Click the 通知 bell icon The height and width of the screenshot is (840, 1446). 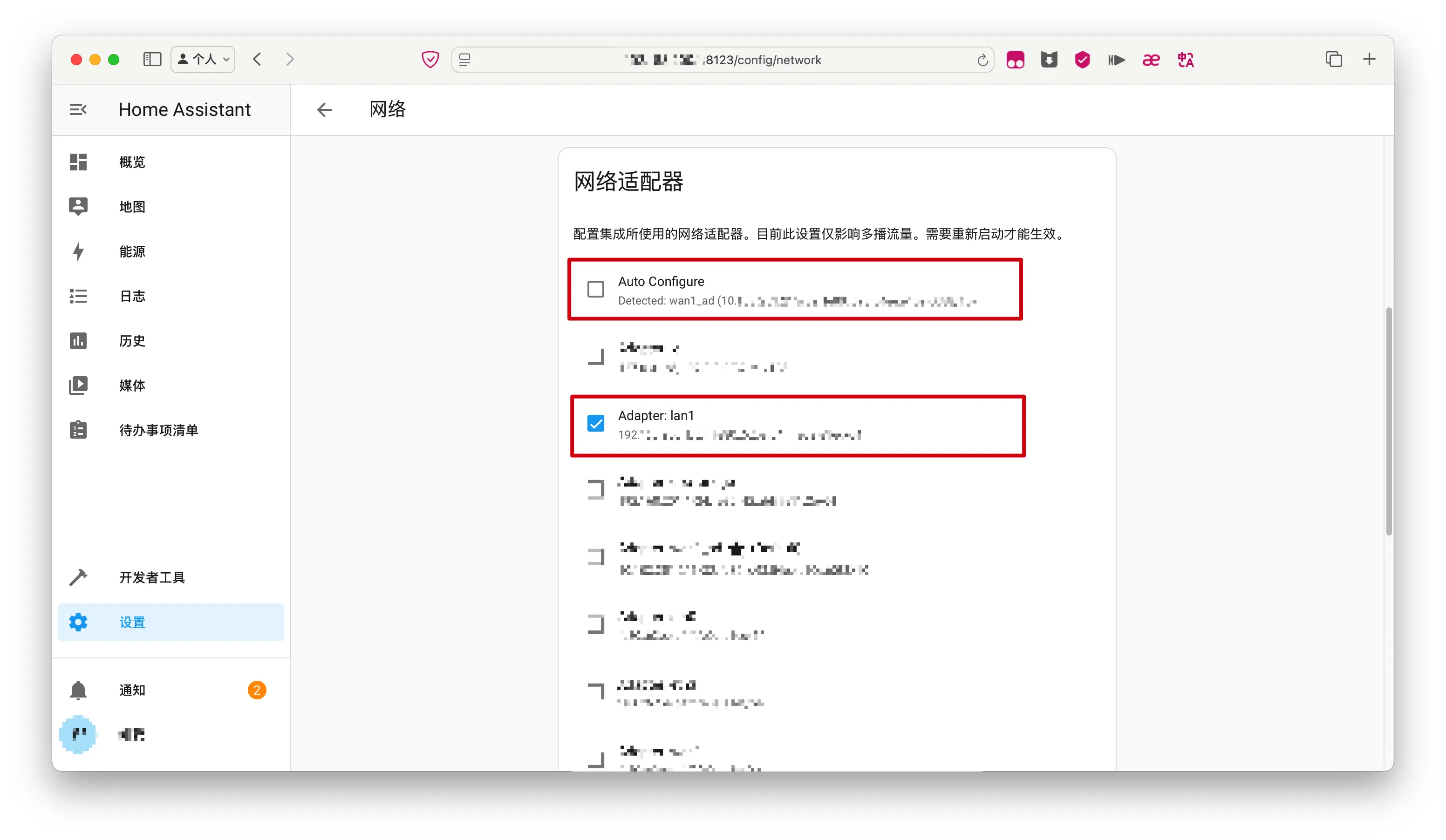pyautogui.click(x=78, y=690)
